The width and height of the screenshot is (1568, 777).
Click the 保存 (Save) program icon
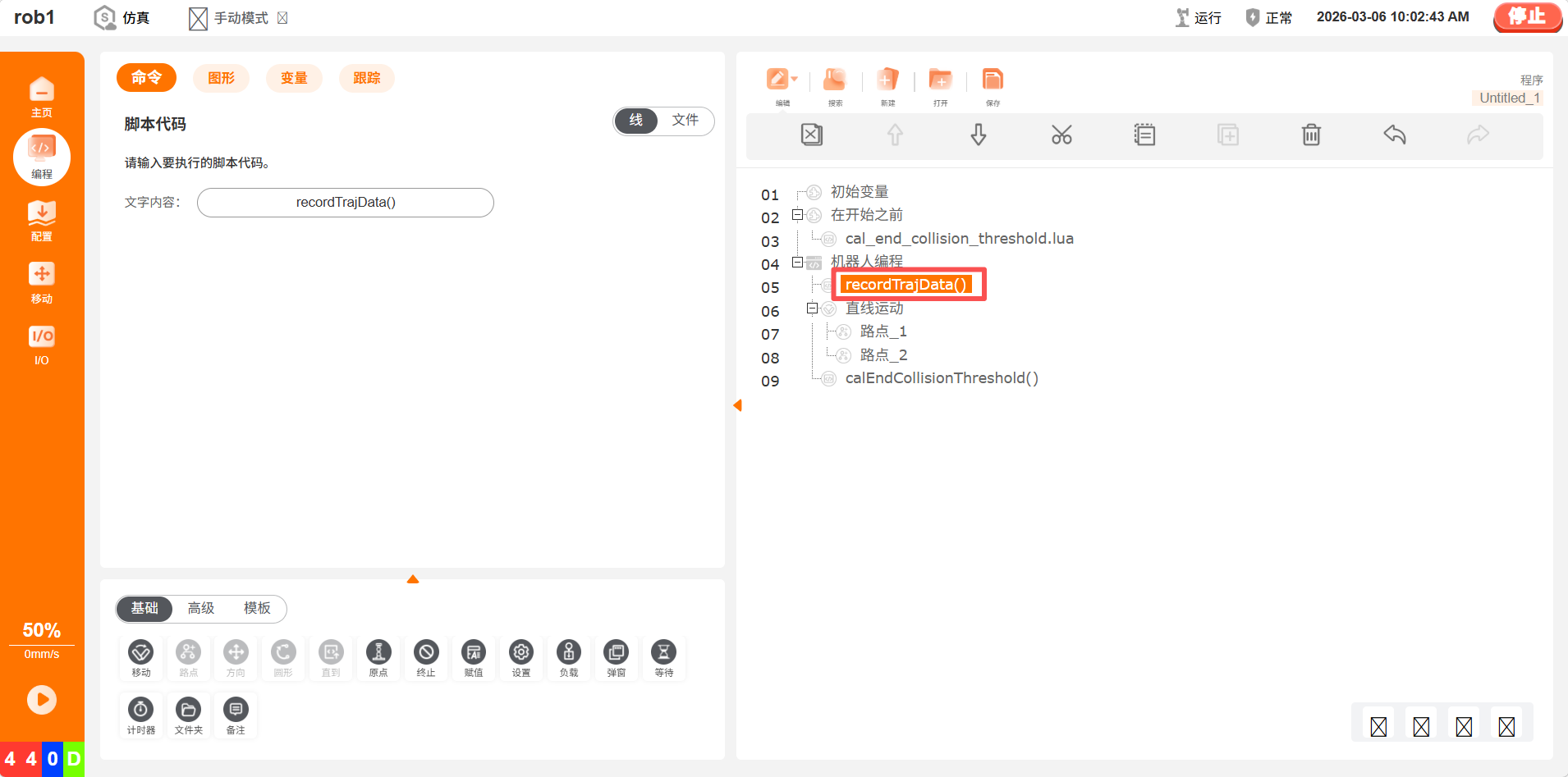tap(993, 80)
